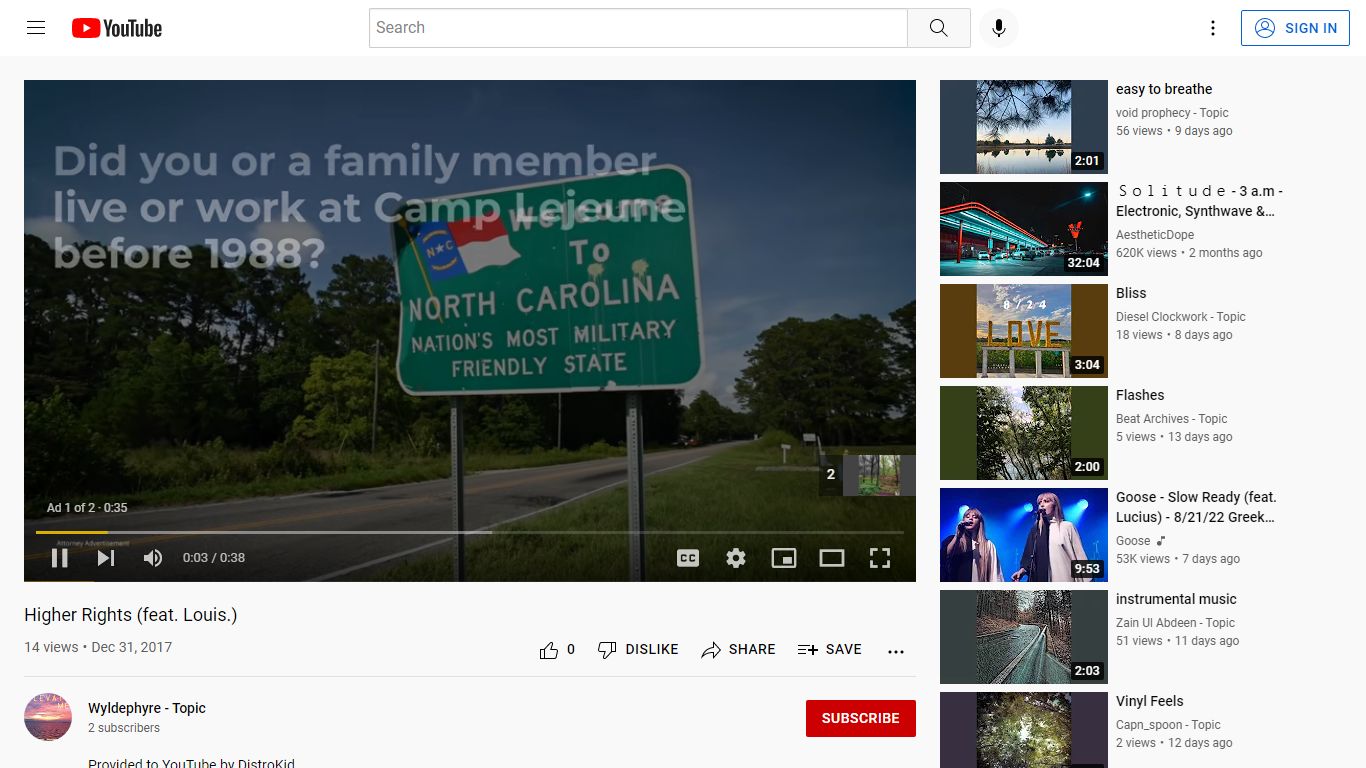
Task: Click 'Capn_spoon - Topic' channel name
Action: (1168, 725)
